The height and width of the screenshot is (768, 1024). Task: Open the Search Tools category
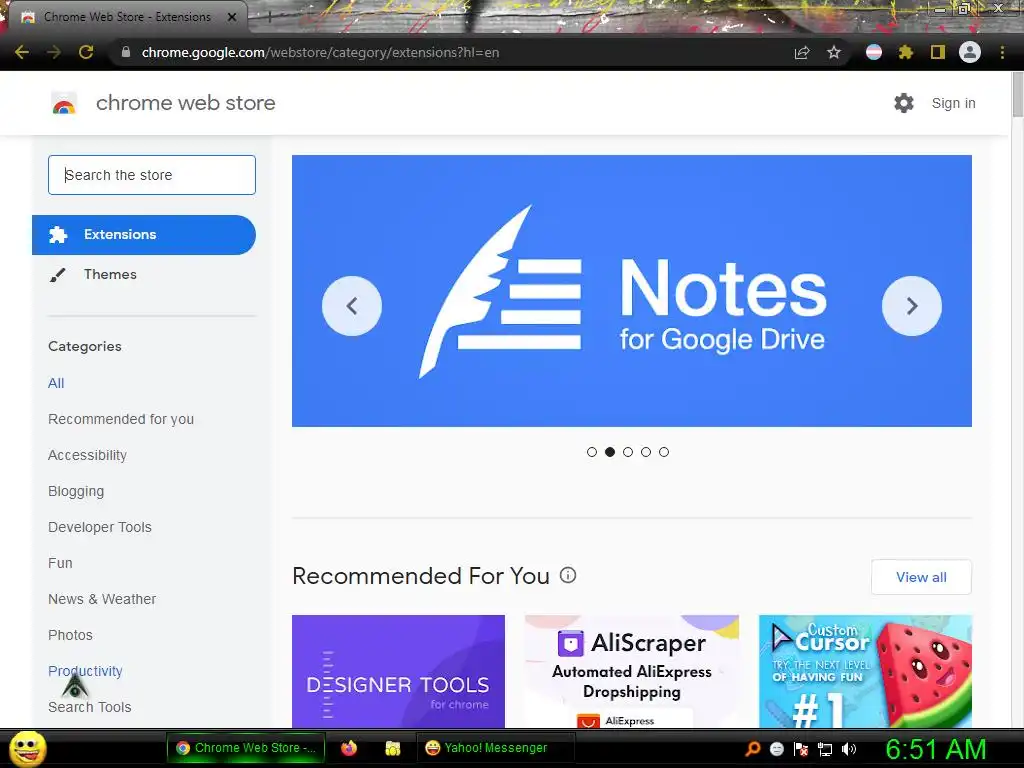[x=89, y=707]
